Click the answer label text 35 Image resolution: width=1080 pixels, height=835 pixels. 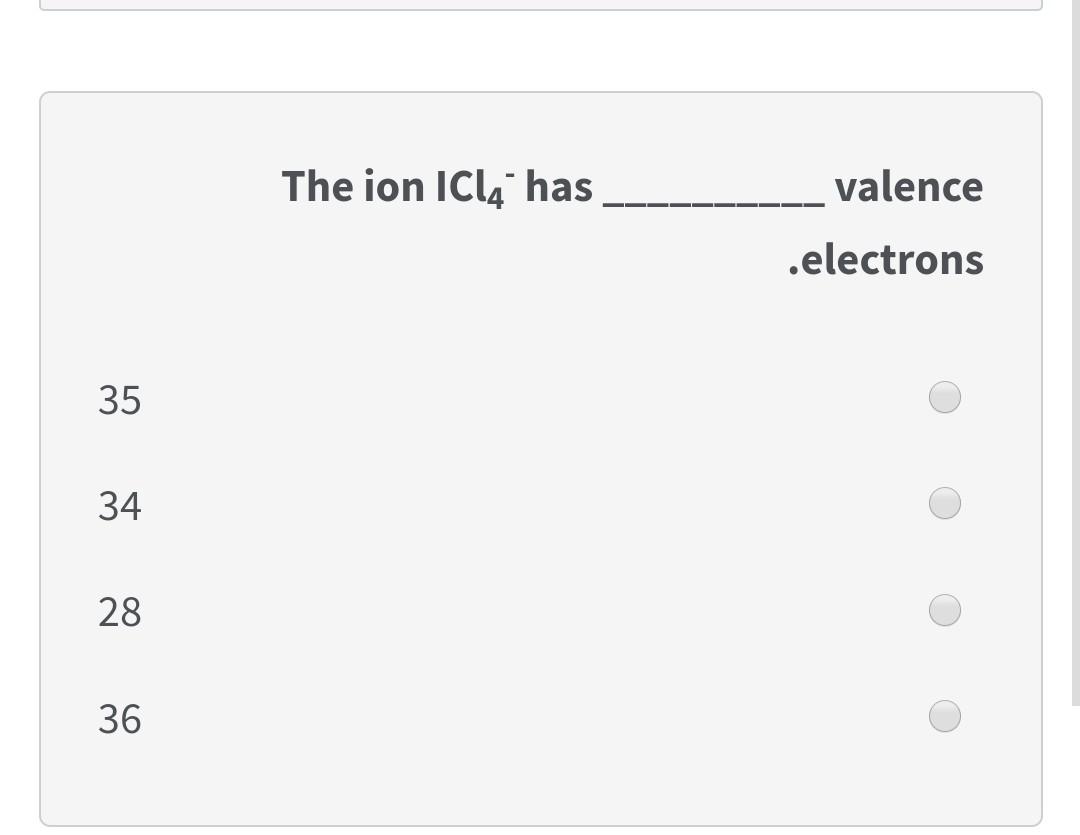tap(120, 401)
